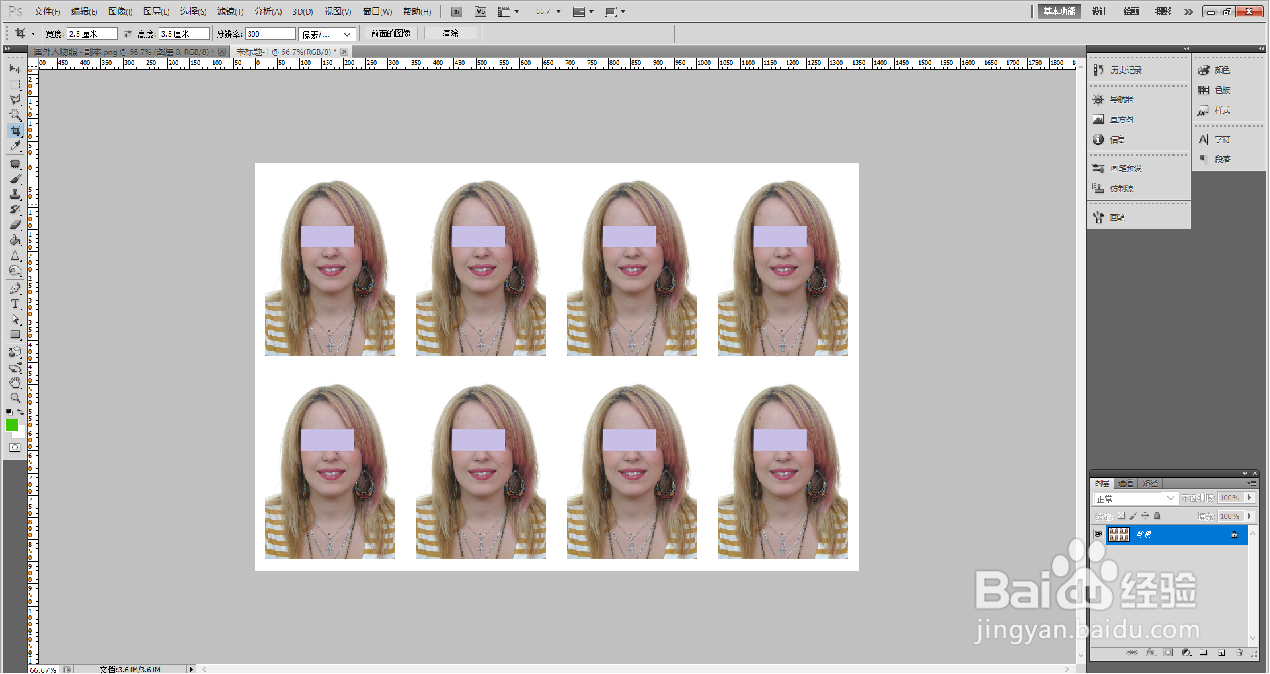Open the 文件(F) File menu
The image size is (1270, 674).
[x=47, y=12]
